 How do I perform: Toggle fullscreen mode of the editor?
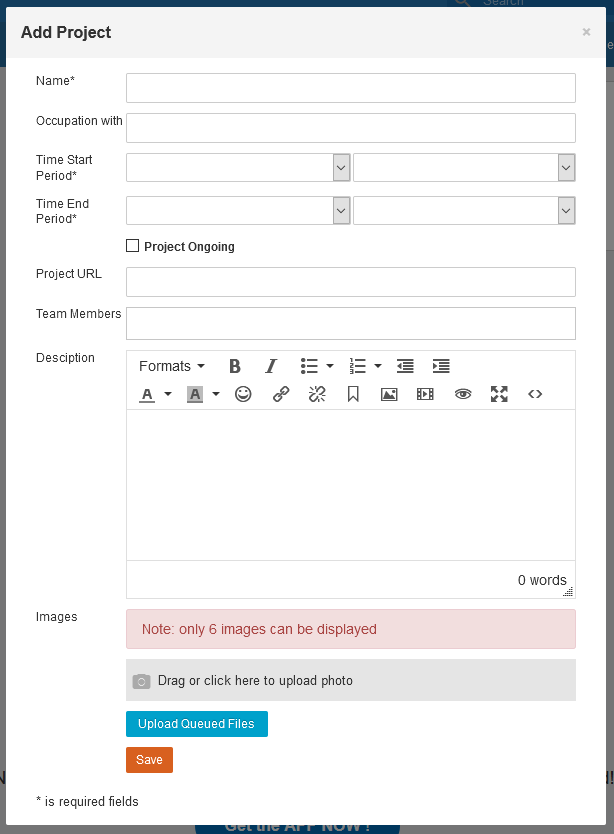coord(499,394)
